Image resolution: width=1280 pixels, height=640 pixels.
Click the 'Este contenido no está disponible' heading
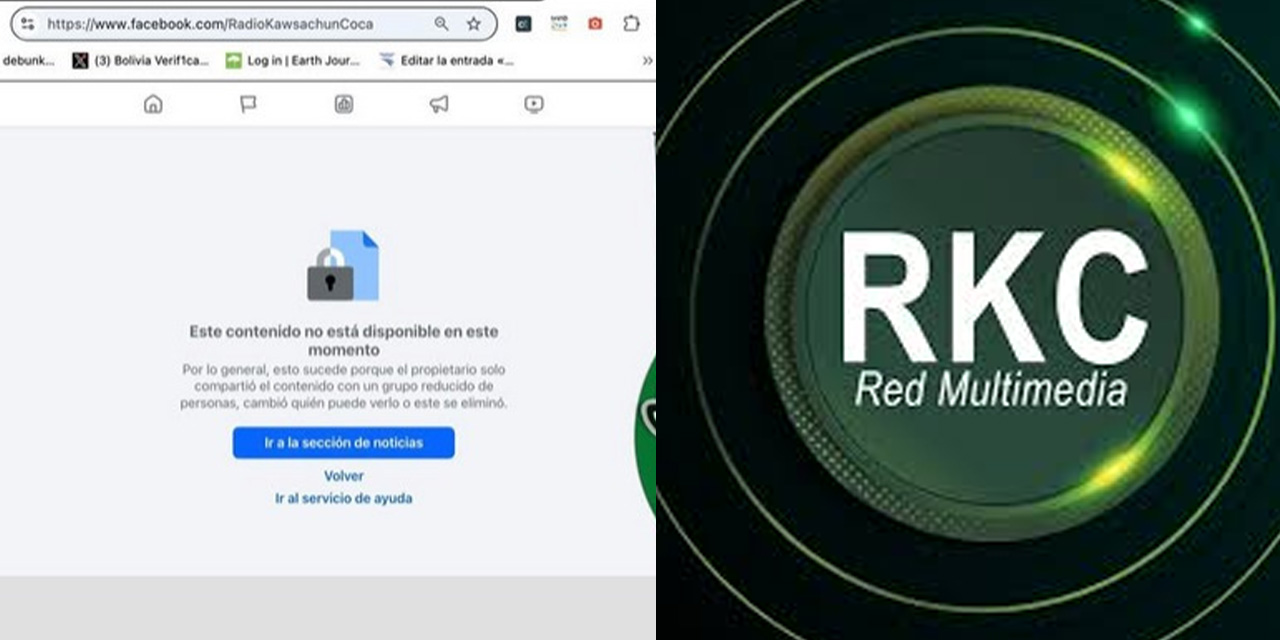point(344,341)
